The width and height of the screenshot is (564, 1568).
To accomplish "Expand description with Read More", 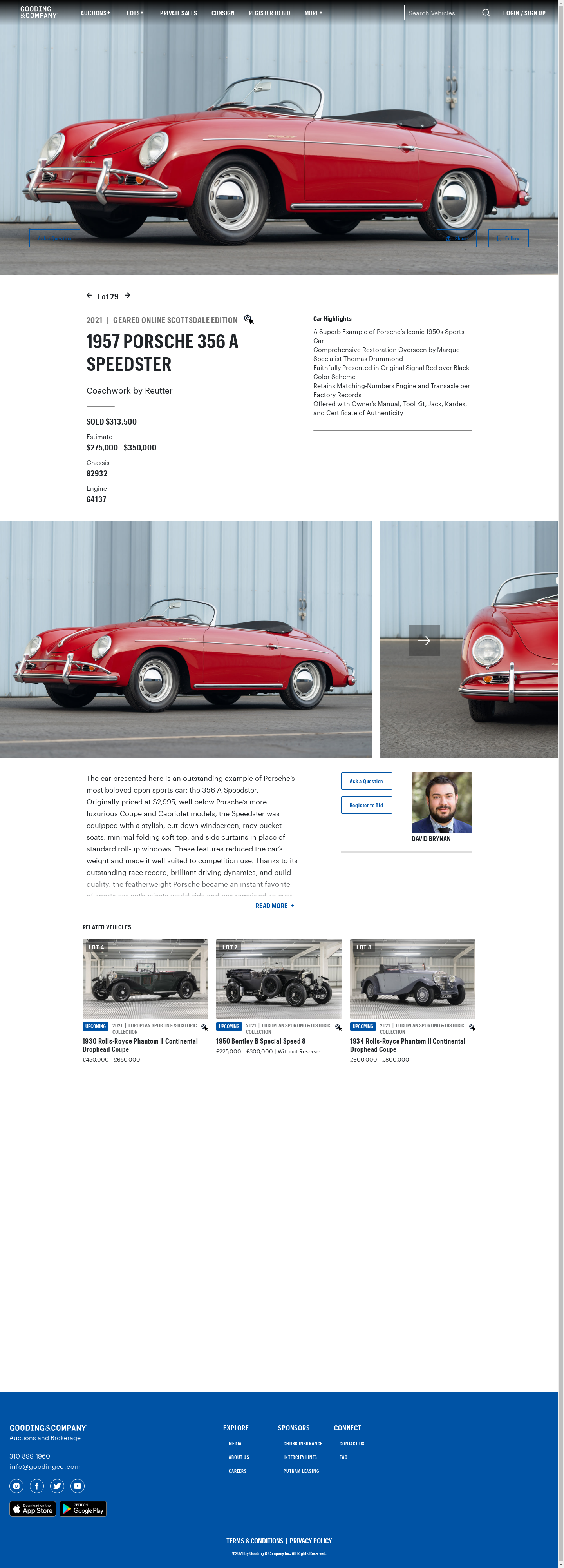I will click(x=275, y=906).
